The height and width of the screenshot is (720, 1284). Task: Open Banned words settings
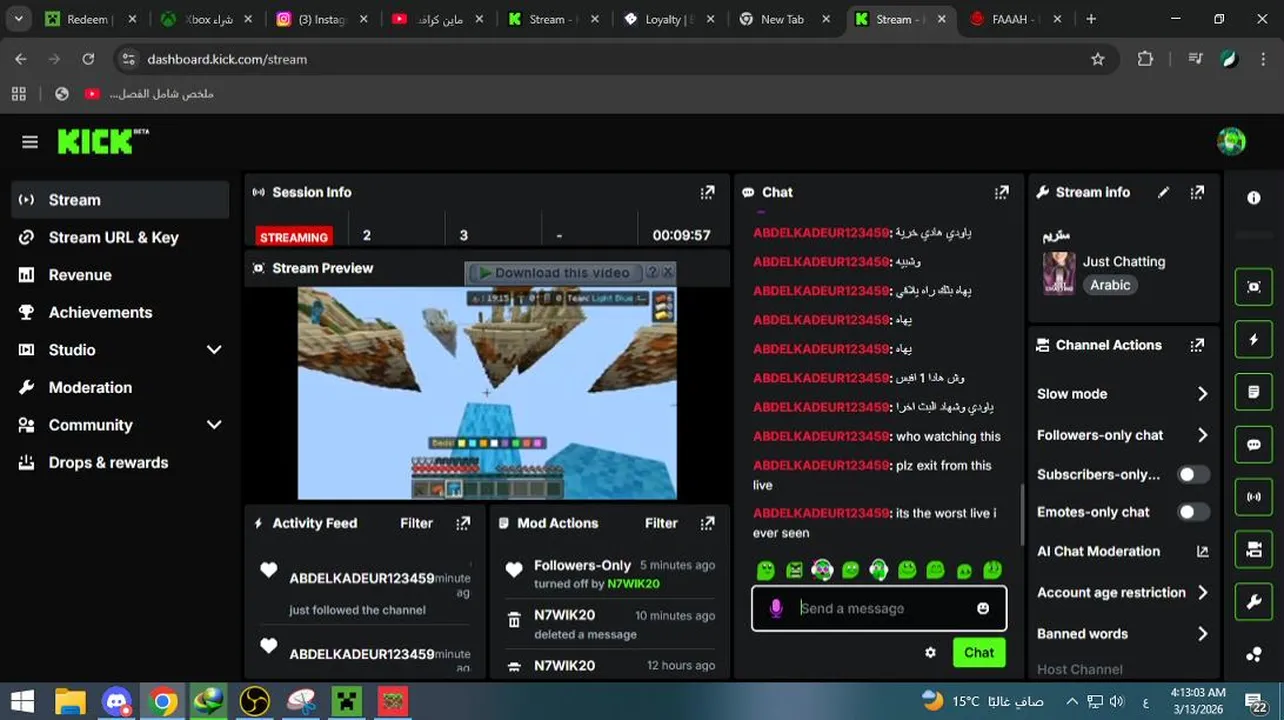coord(1123,633)
